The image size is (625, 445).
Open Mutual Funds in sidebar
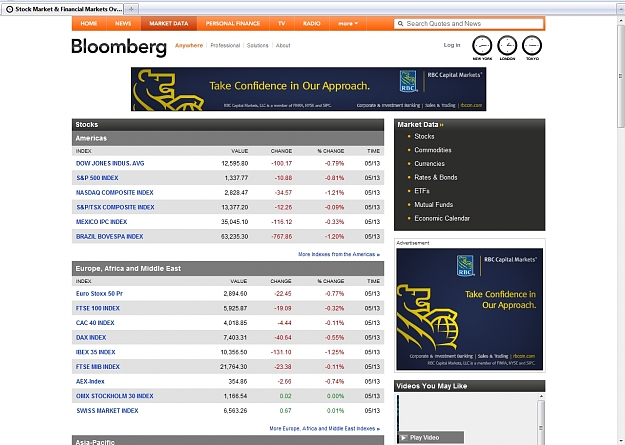tap(433, 205)
